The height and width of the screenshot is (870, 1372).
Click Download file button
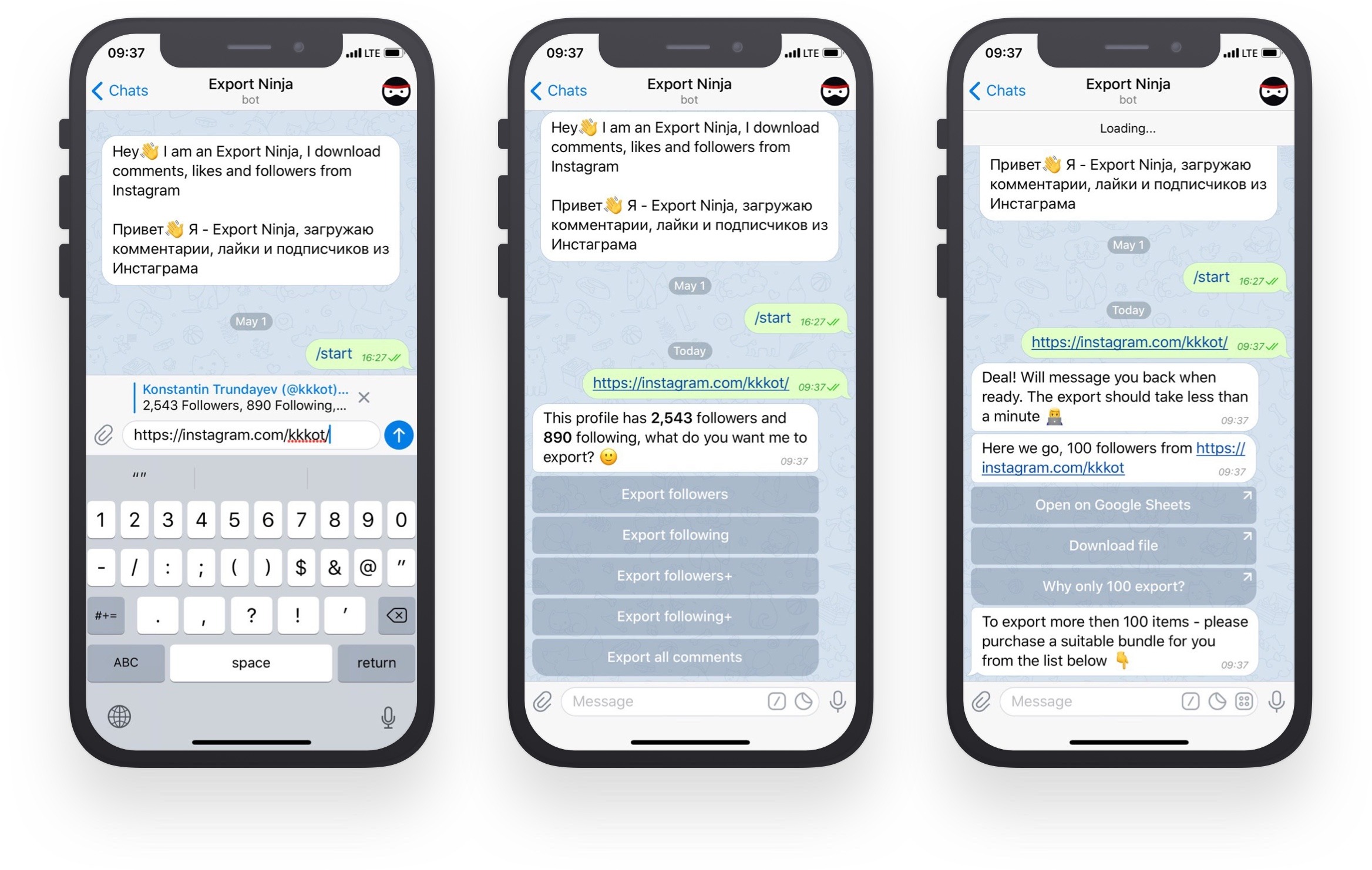[1112, 546]
